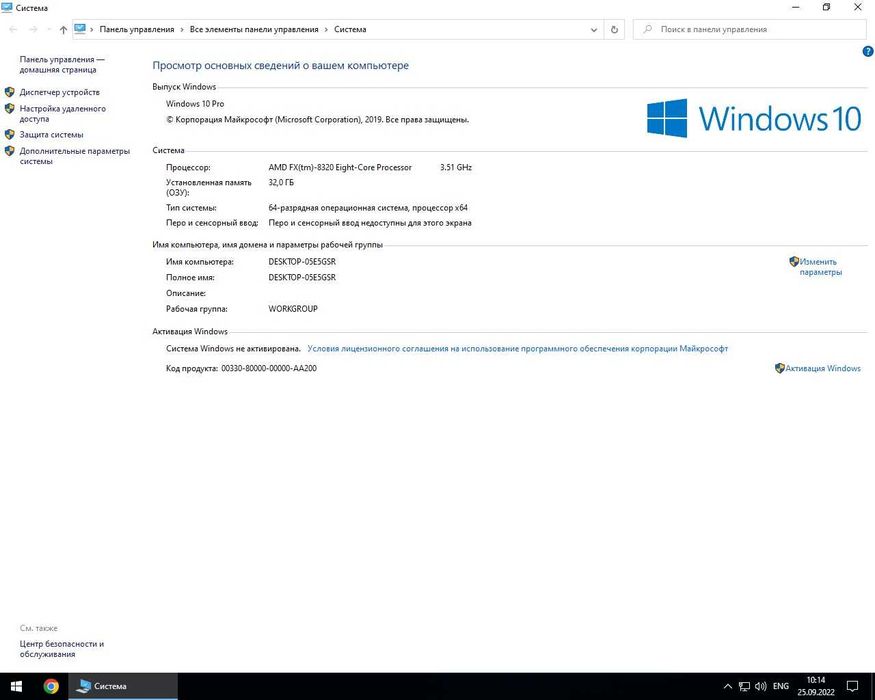Click the first 'DESKTOP-05E5GSR' computer name value

coord(302,262)
